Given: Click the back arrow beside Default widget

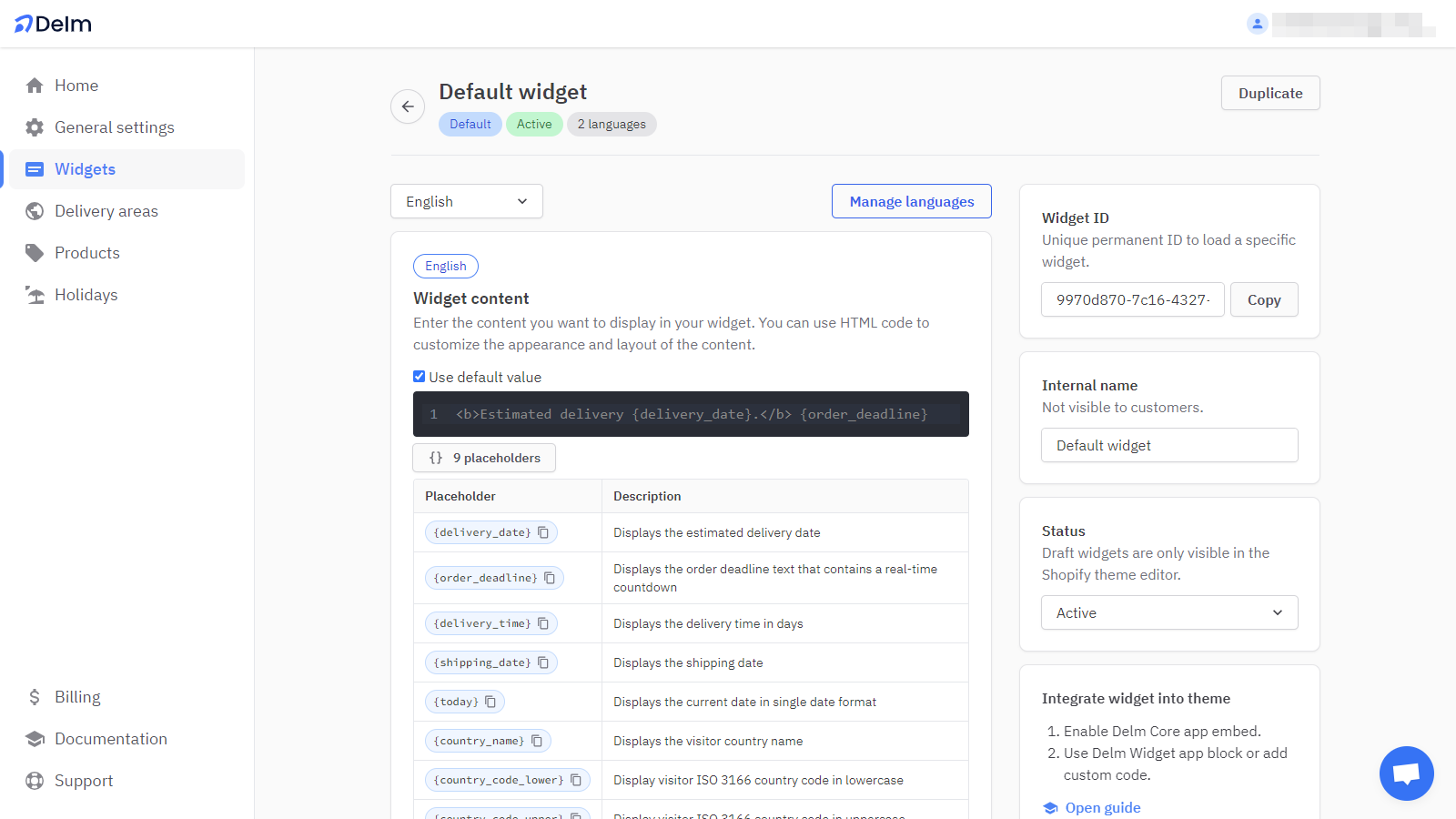Looking at the screenshot, I should (408, 106).
